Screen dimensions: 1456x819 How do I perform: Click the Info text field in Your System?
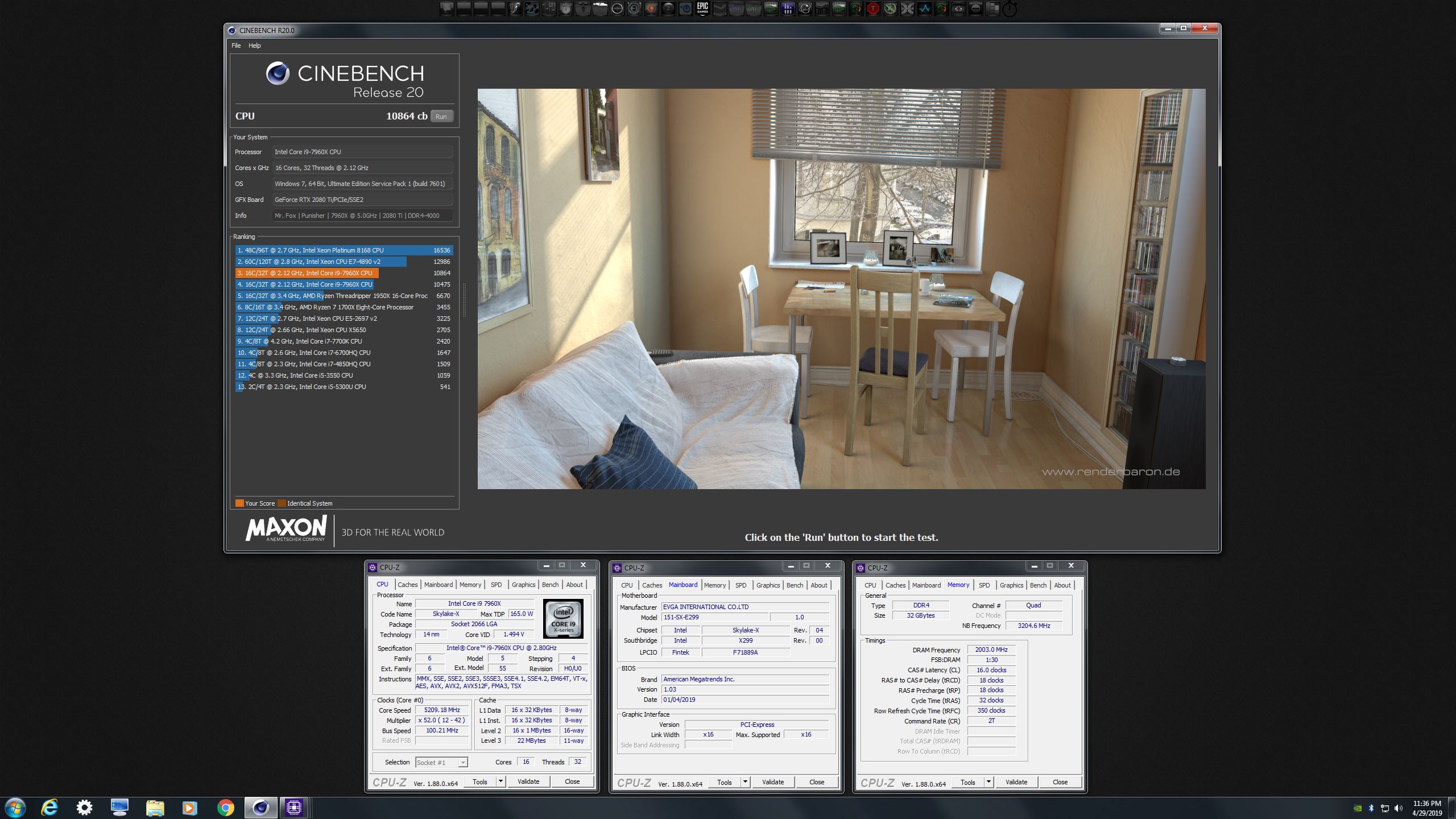point(362,216)
